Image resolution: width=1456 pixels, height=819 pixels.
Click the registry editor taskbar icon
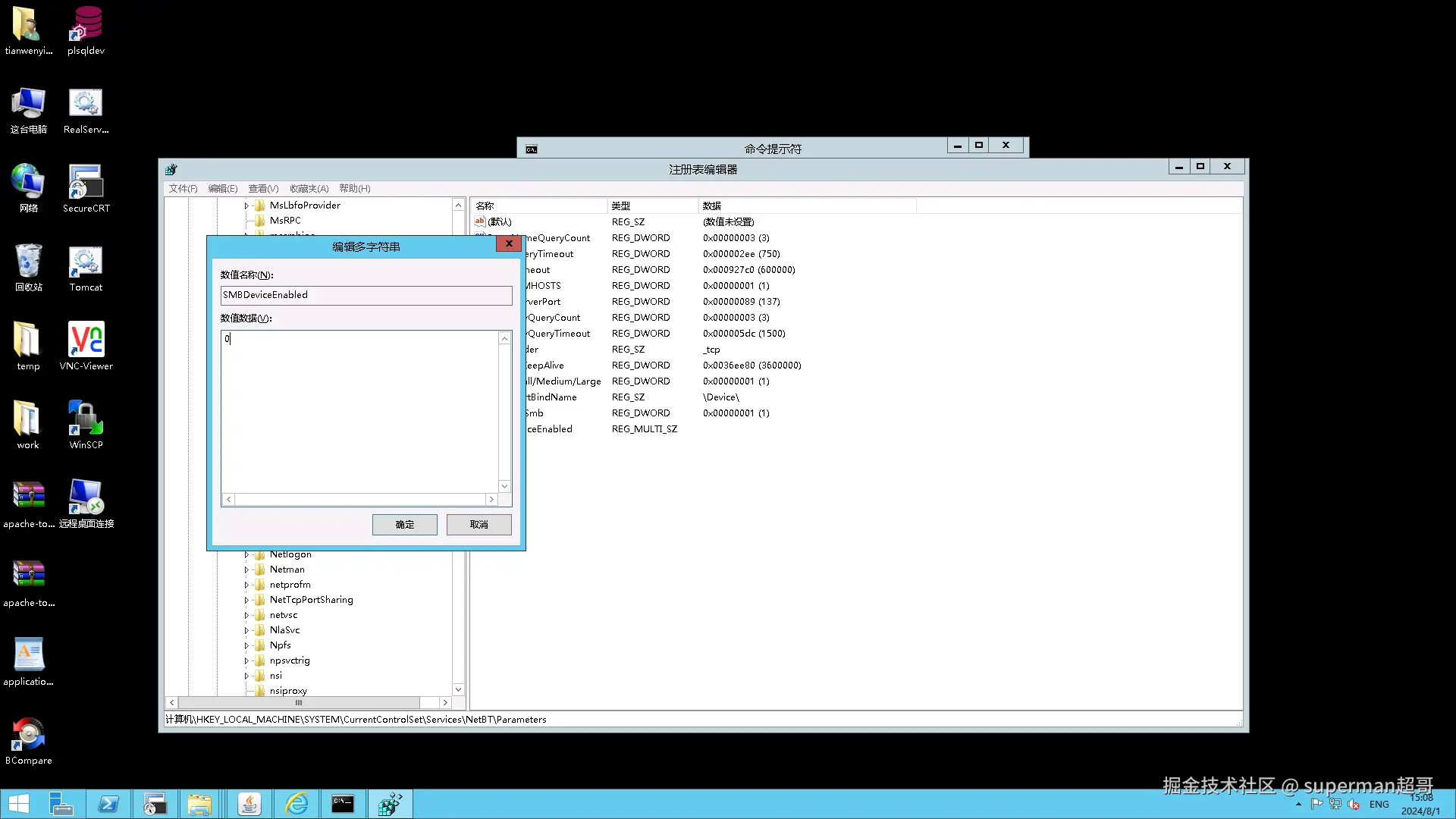click(x=390, y=804)
